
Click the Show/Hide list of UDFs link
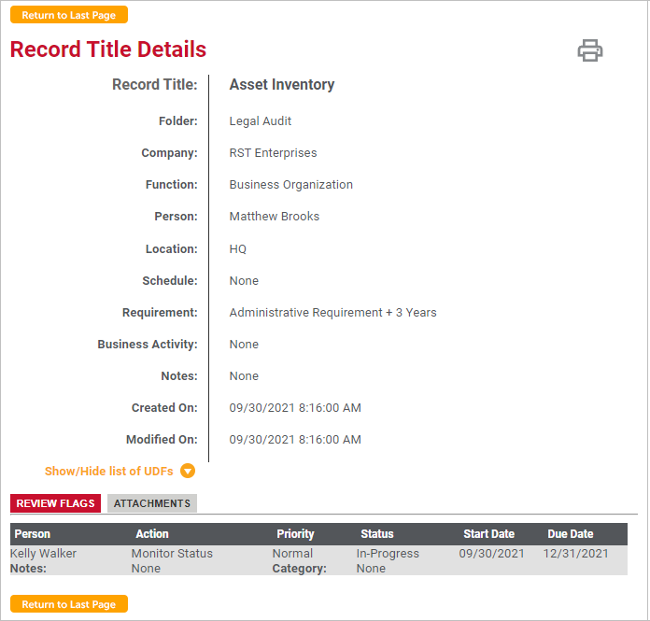point(109,471)
